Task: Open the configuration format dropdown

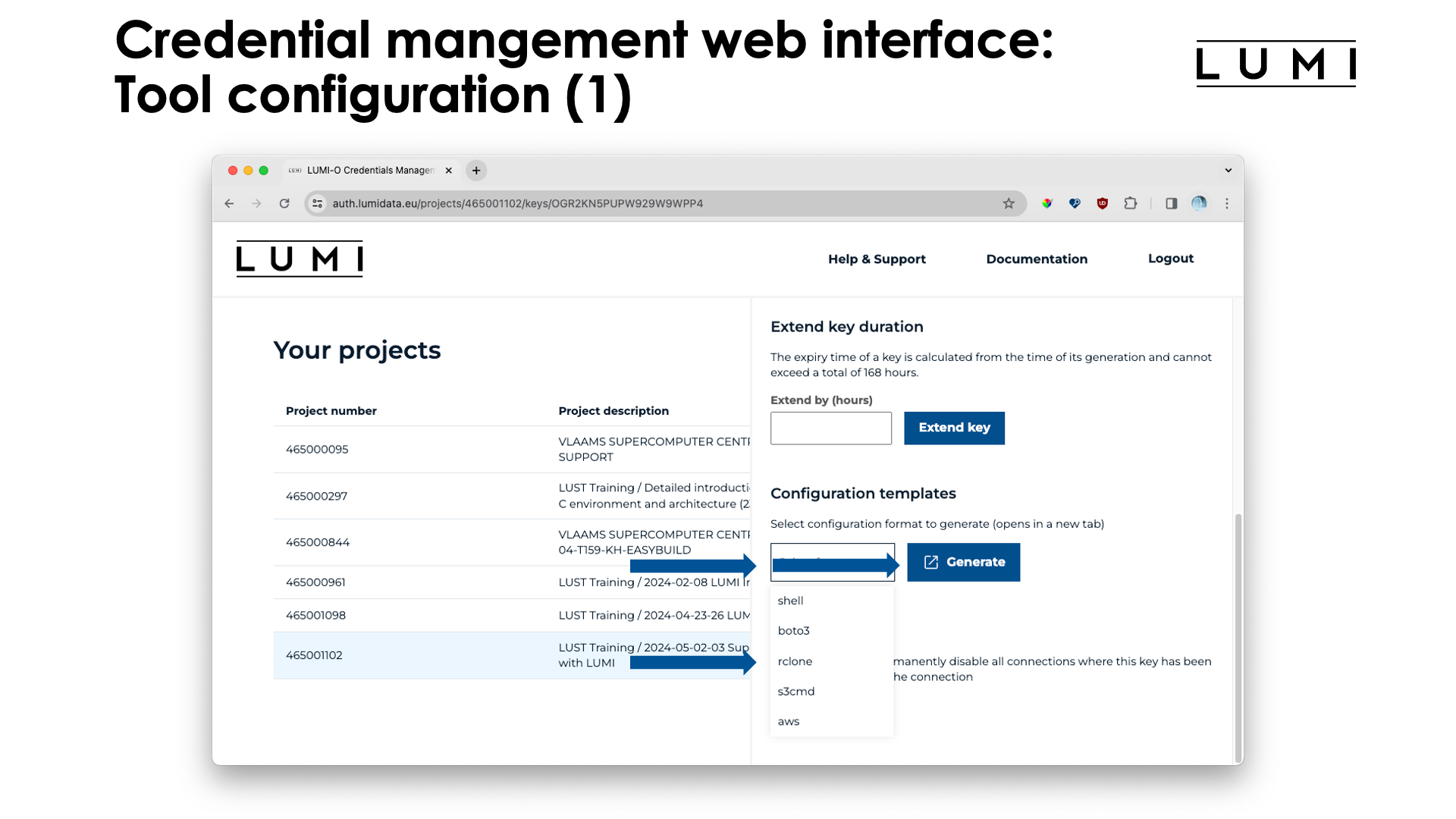Action: coord(833,562)
